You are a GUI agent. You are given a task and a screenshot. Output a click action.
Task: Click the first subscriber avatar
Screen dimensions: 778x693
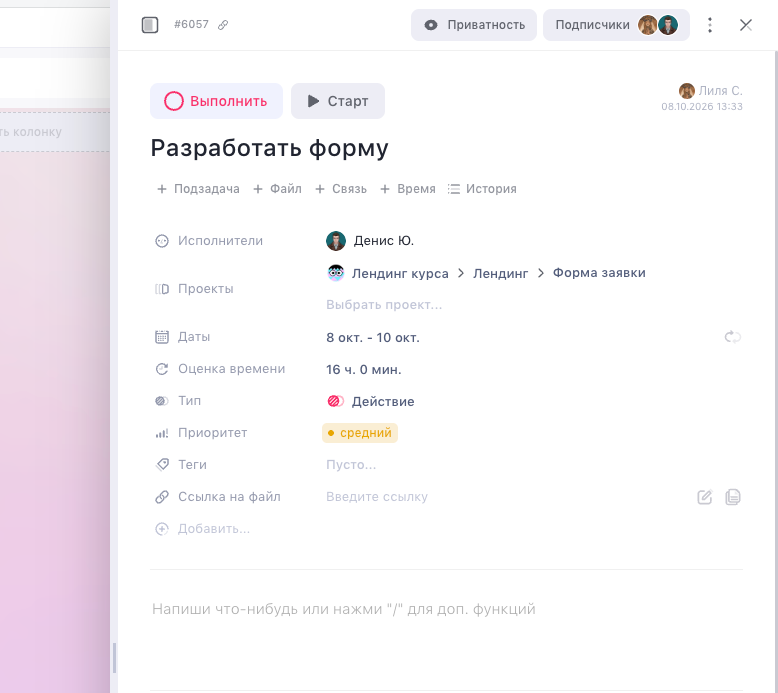click(648, 25)
